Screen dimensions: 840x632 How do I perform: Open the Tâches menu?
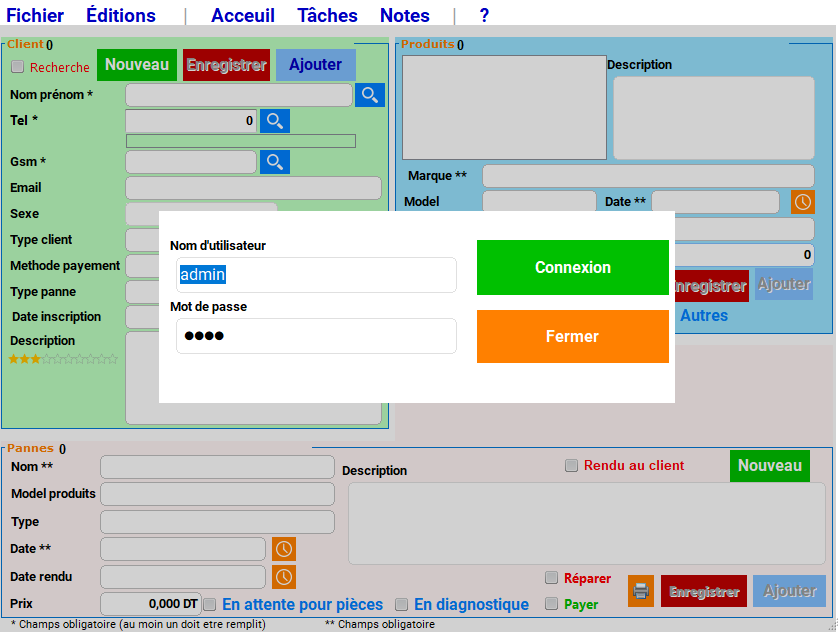[x=327, y=15]
